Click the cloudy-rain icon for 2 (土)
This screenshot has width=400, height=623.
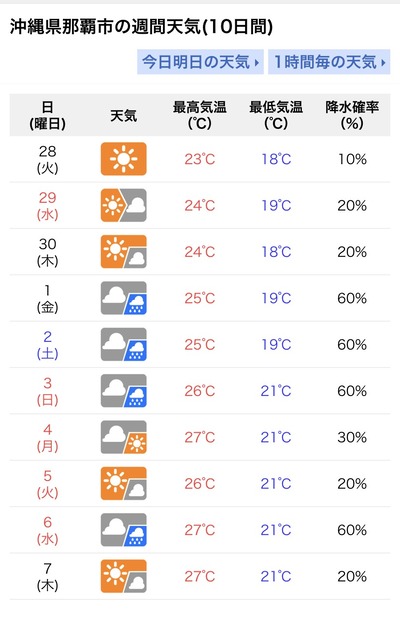tap(124, 344)
